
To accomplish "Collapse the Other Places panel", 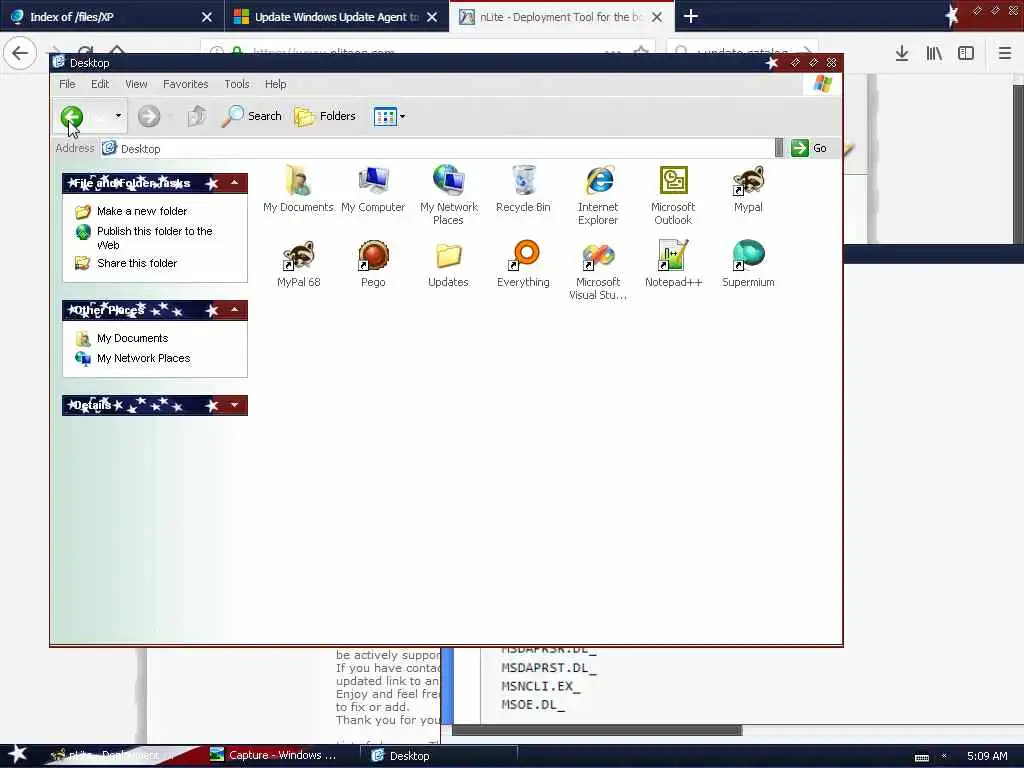I will pyautogui.click(x=234, y=310).
